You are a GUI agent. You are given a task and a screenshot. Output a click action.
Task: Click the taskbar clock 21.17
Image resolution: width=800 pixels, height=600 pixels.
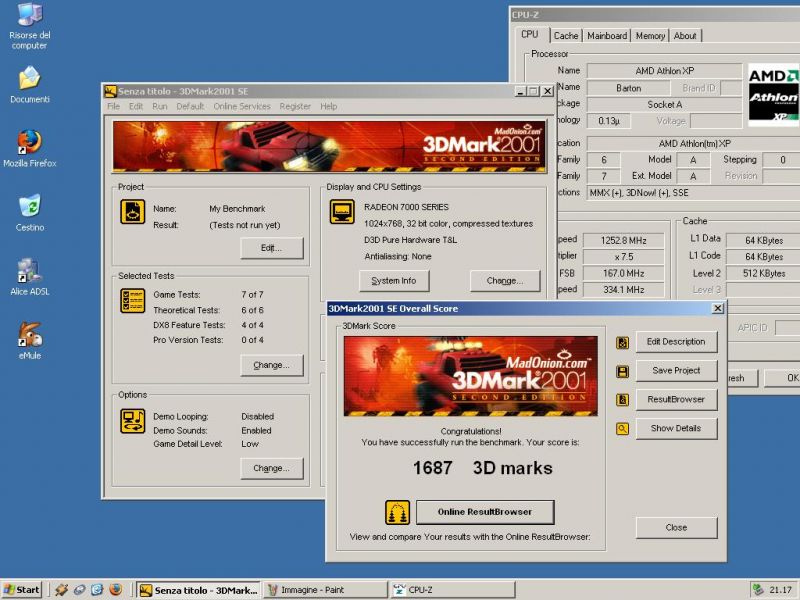[x=780, y=590]
